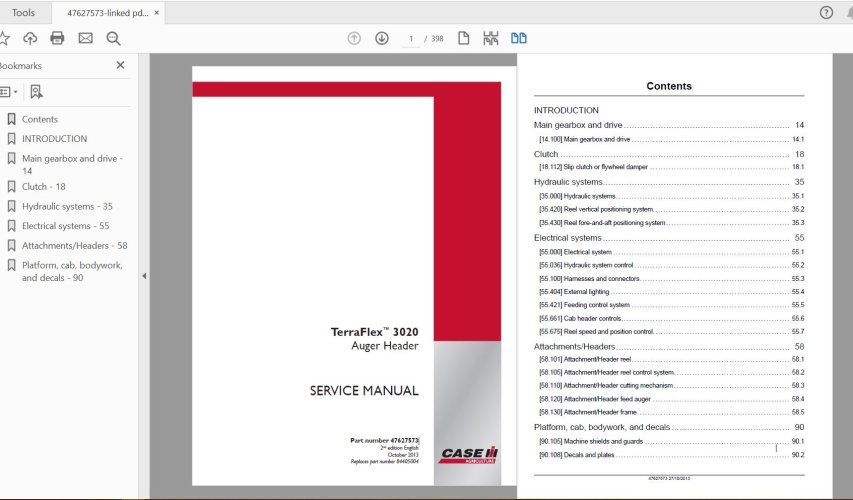Click the find current bookmark icon

pyautogui.click(x=36, y=92)
